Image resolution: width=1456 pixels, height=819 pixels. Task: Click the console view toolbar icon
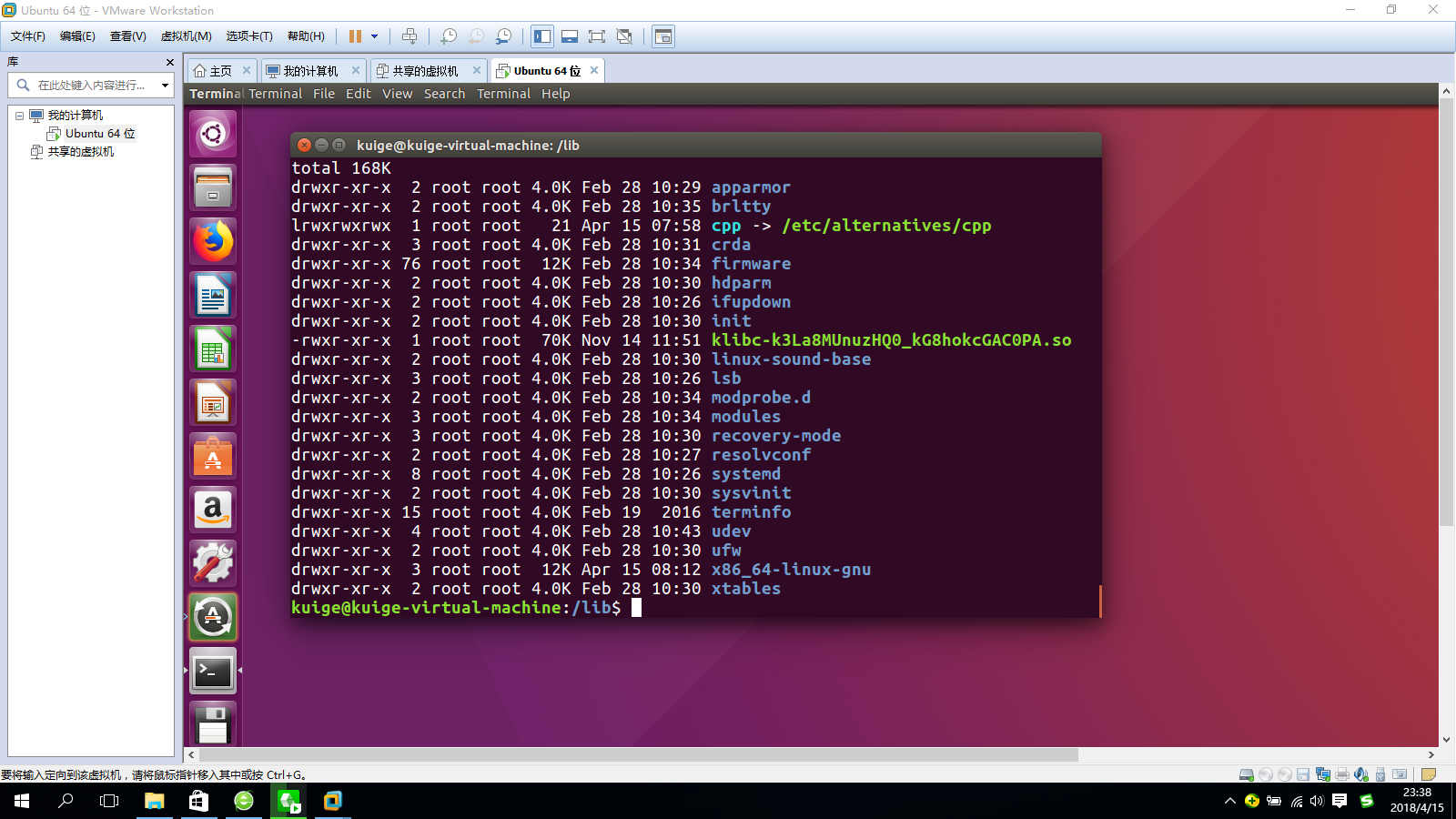[663, 36]
